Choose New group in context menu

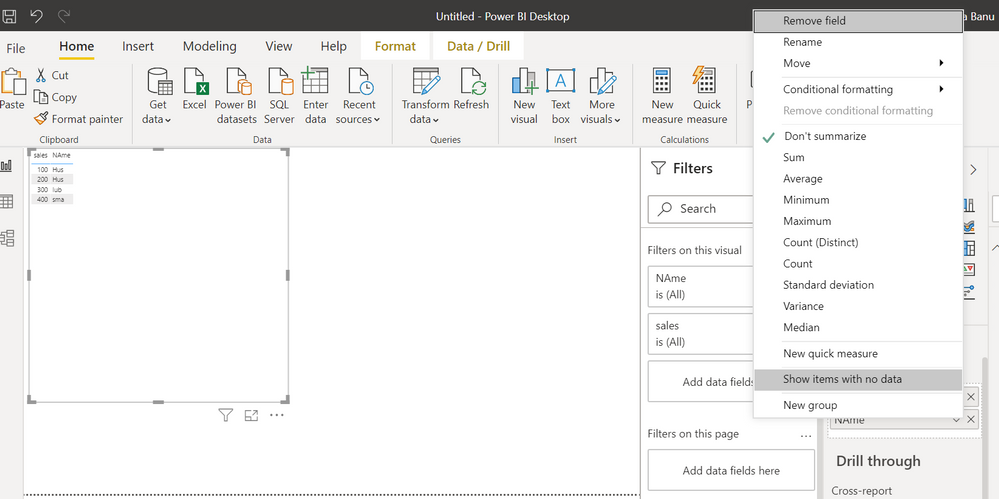(x=858, y=405)
